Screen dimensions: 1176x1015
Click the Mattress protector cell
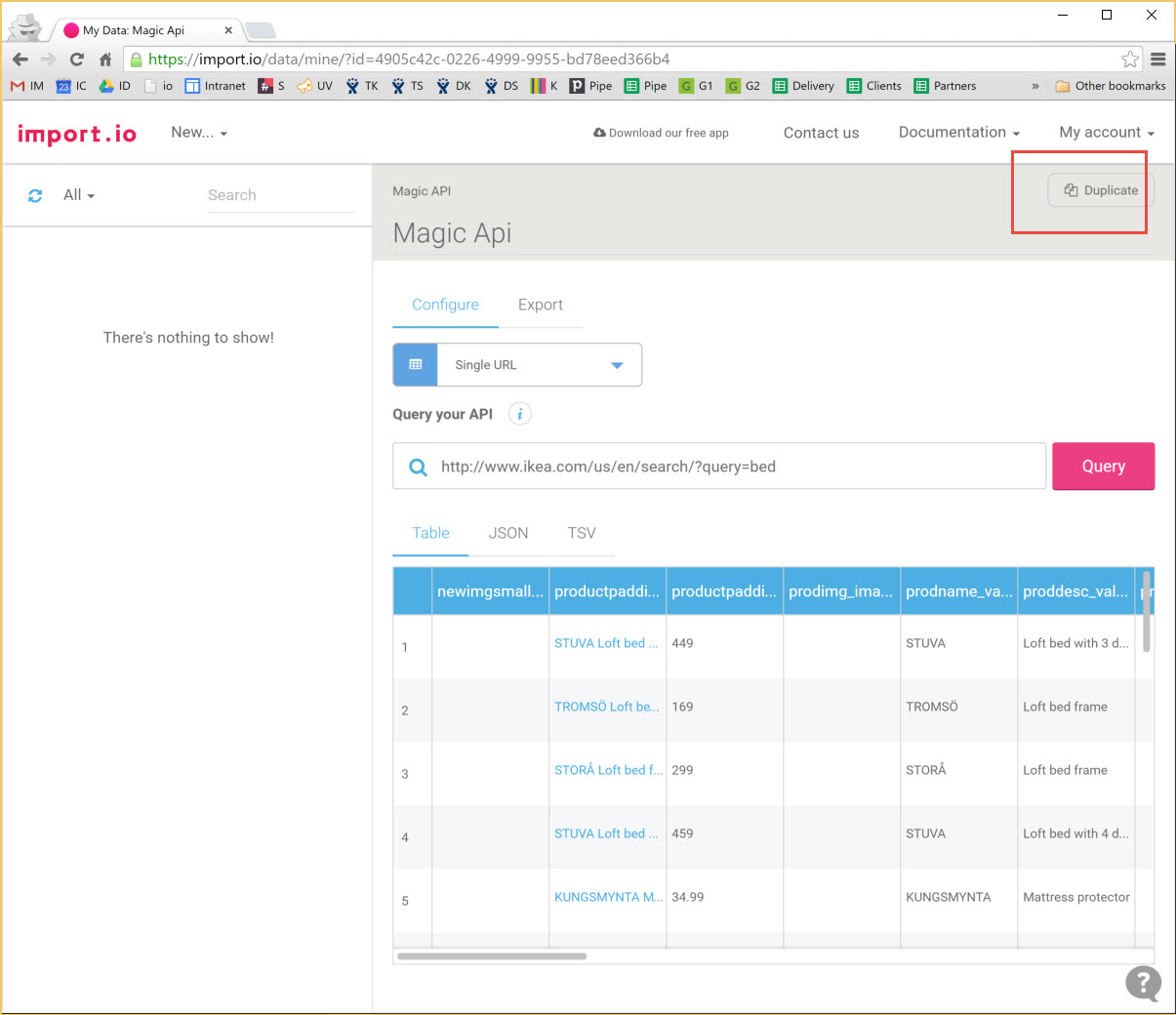click(x=1076, y=897)
